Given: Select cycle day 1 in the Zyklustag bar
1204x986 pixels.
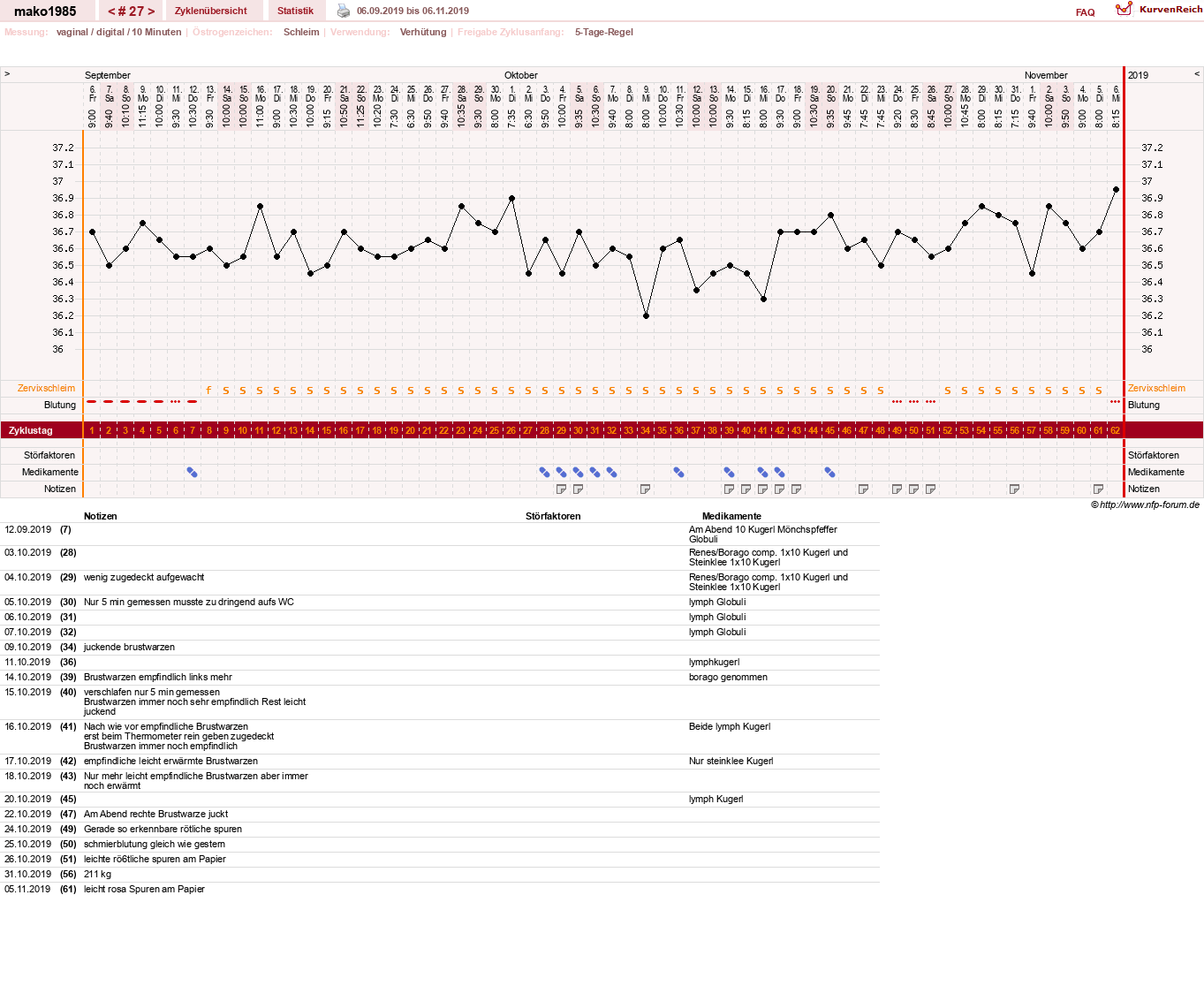Looking at the screenshot, I should click(x=92, y=430).
